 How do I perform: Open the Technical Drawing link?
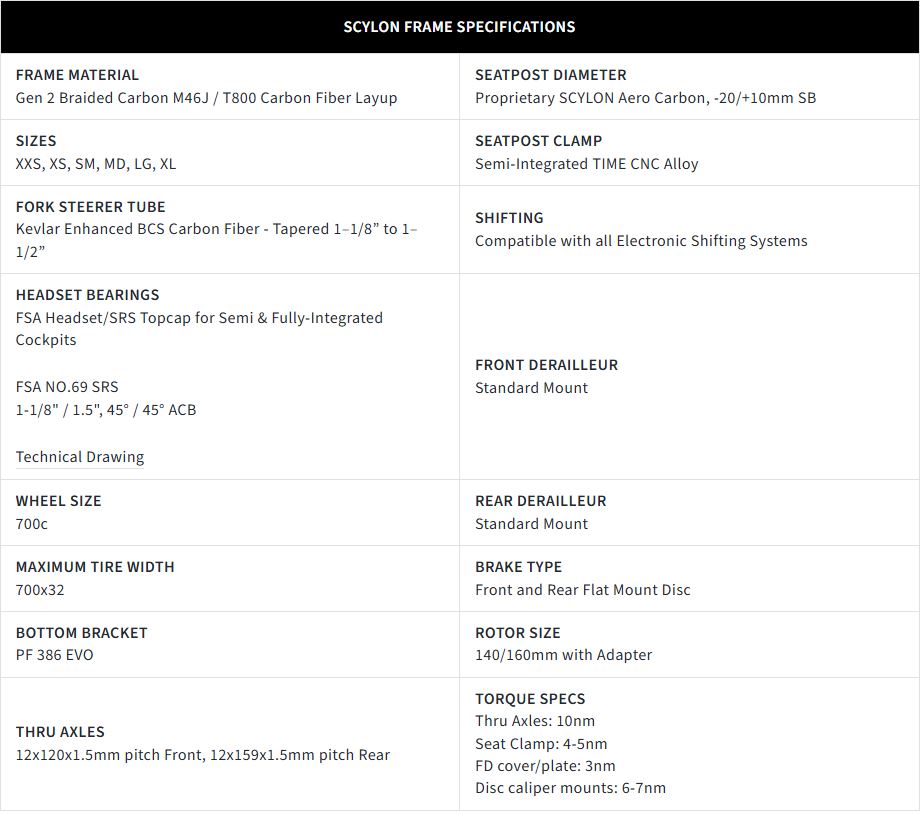80,457
